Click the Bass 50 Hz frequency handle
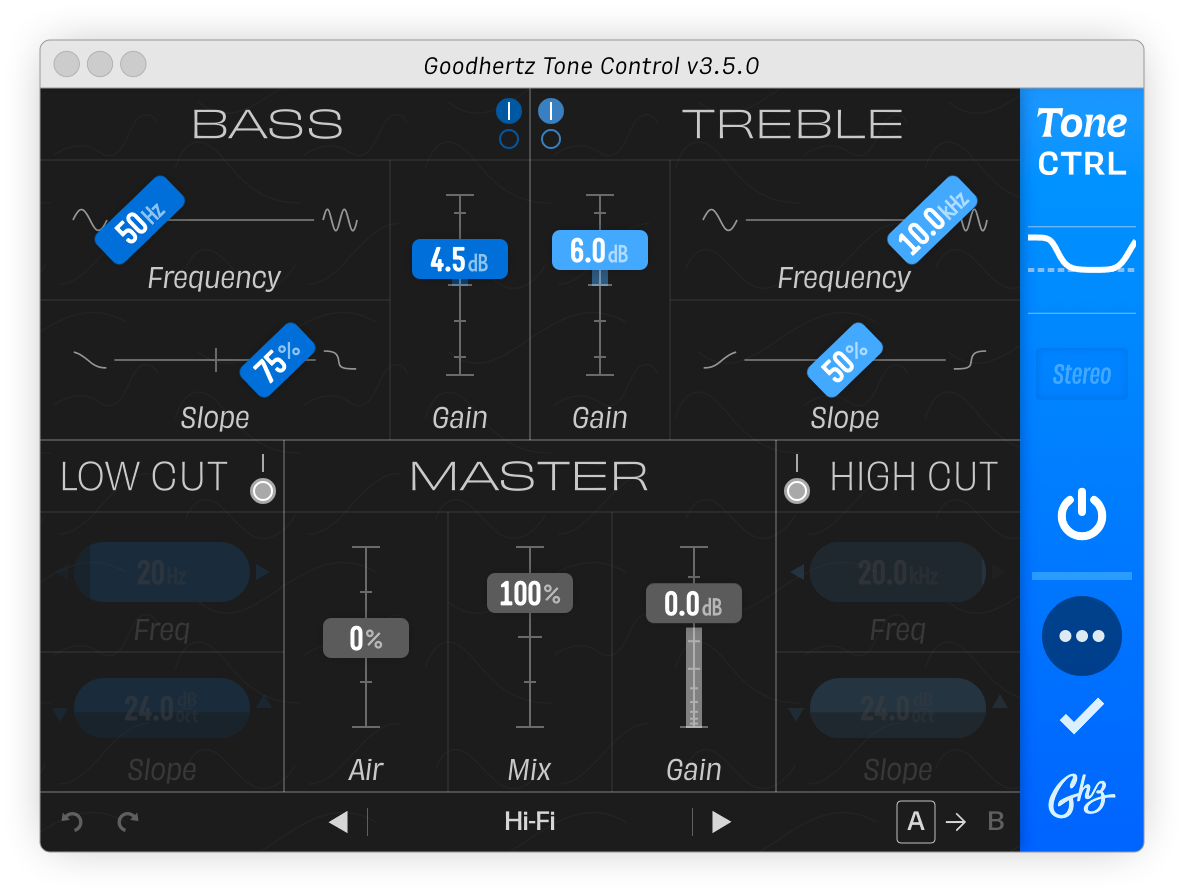The height and width of the screenshot is (892, 1184). pos(140,220)
